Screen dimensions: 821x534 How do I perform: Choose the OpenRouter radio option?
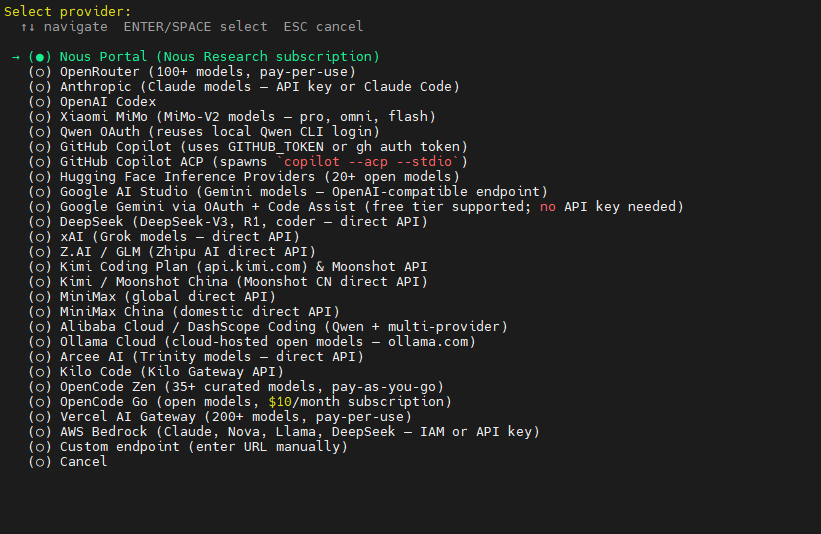coord(40,72)
